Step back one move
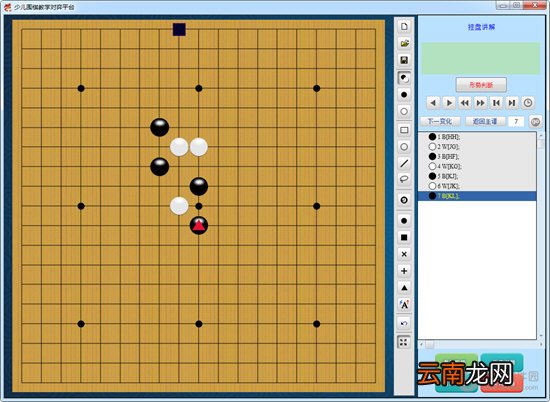Viewport: 550px width, 402px height. click(433, 103)
